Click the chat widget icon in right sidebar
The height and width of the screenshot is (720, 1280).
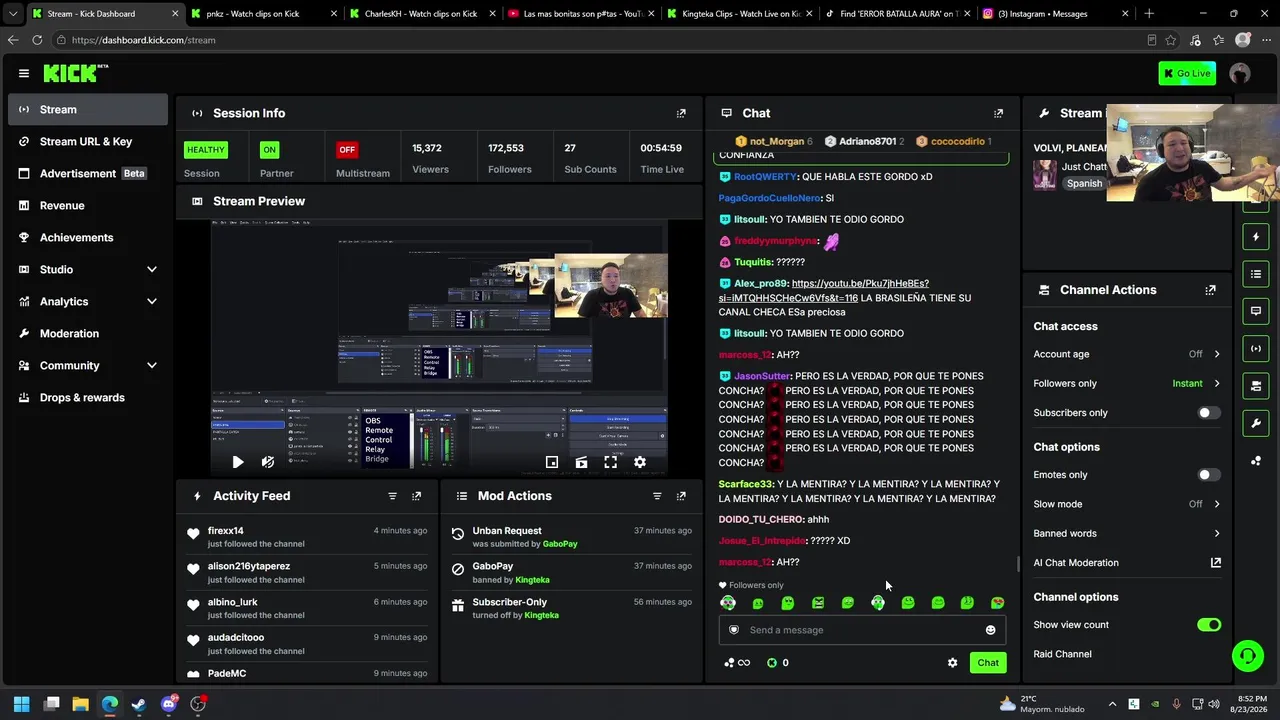[x=1256, y=311]
